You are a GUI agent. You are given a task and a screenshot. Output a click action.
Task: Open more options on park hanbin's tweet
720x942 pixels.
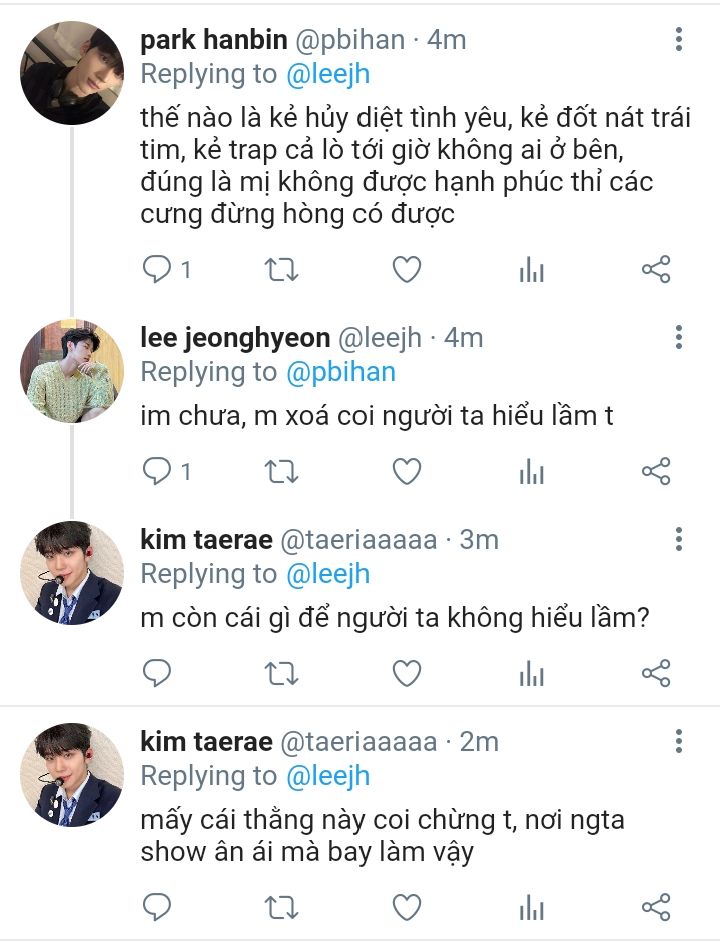coord(679,40)
